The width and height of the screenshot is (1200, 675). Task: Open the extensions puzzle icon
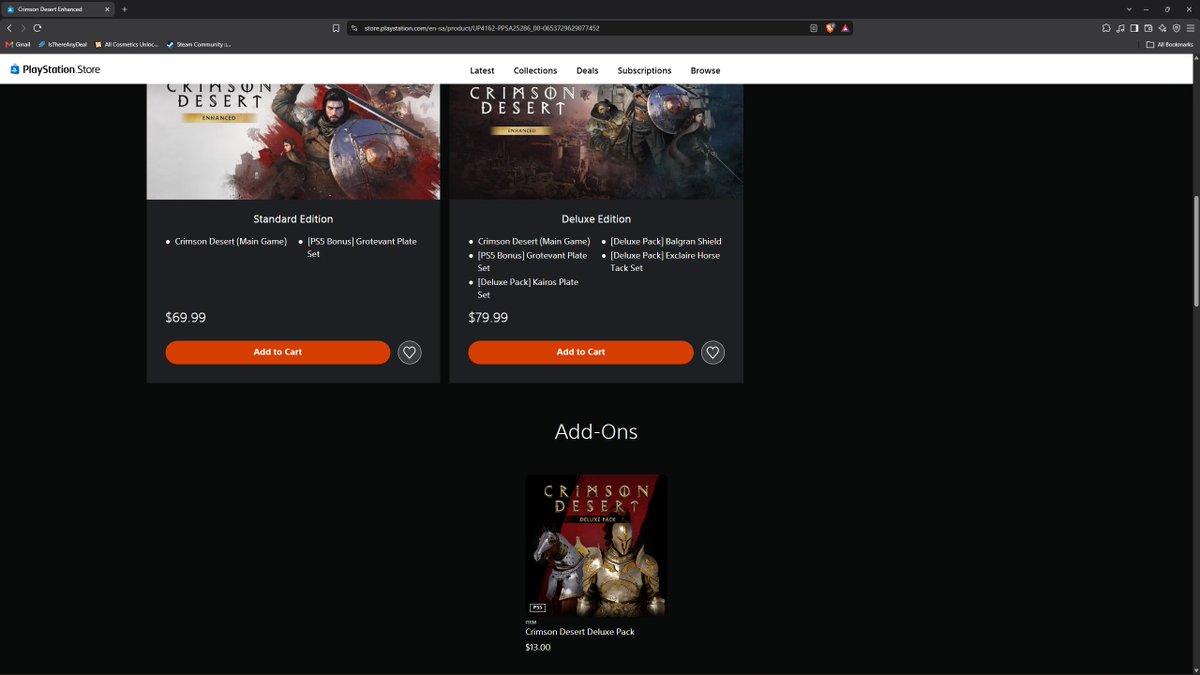click(1106, 28)
